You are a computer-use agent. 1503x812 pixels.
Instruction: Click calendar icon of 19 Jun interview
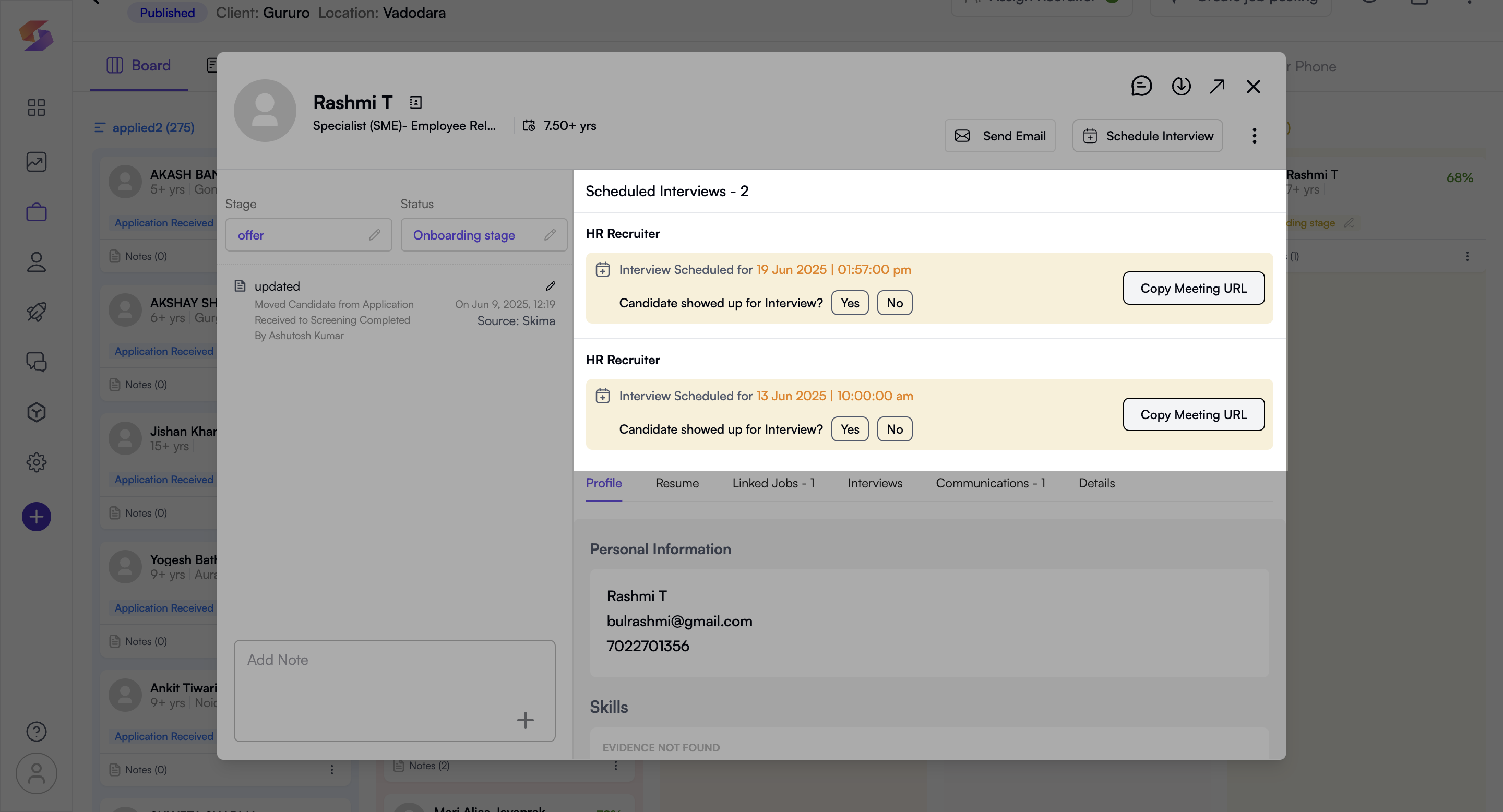pyautogui.click(x=602, y=269)
